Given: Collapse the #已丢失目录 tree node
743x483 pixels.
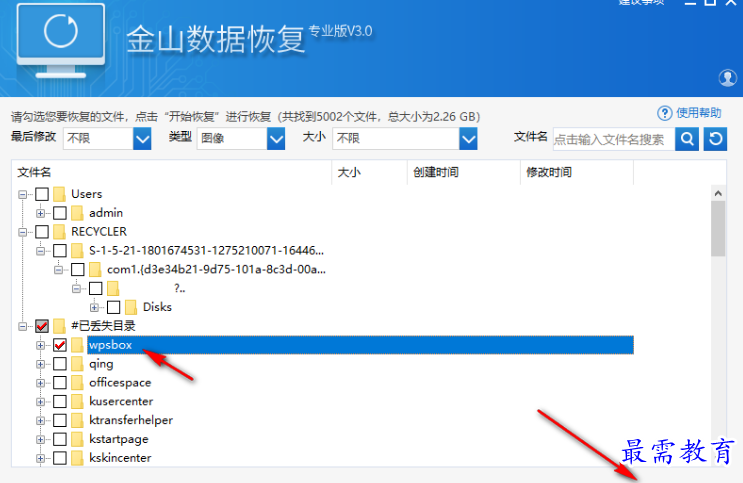Looking at the screenshot, I should (22, 327).
